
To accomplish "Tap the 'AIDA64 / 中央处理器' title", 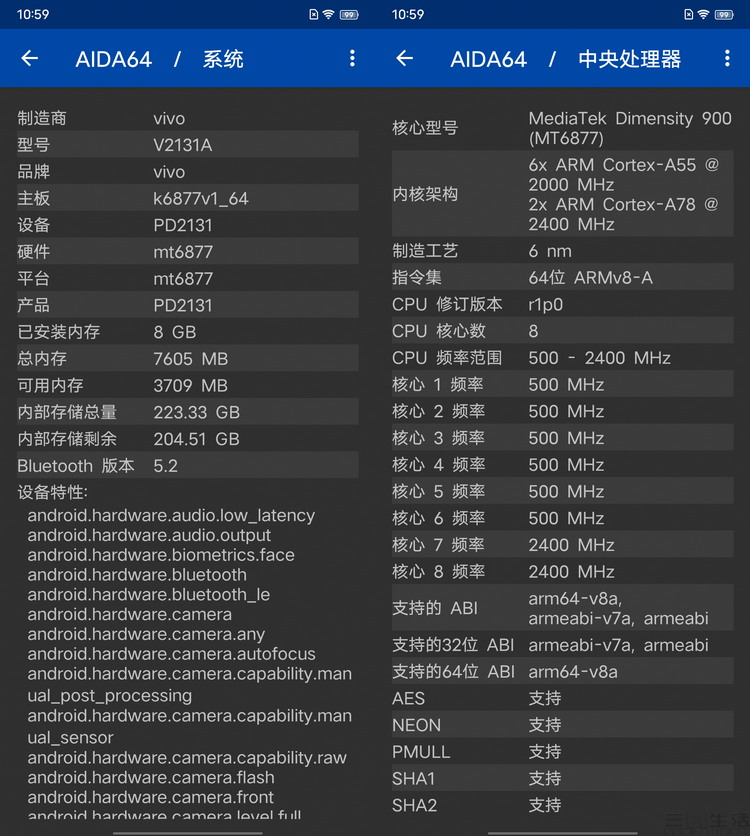I will [566, 59].
